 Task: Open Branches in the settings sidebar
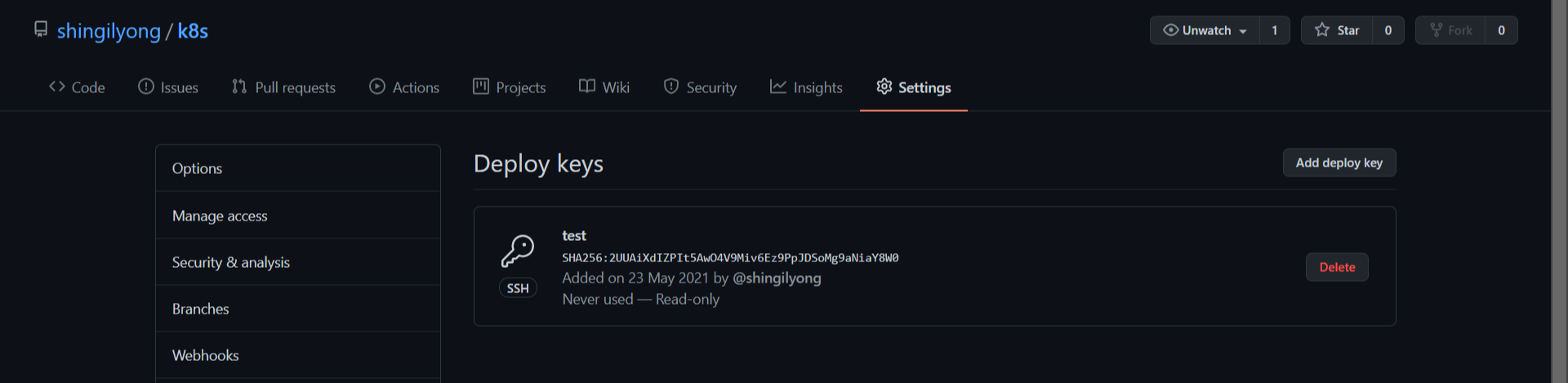point(298,309)
